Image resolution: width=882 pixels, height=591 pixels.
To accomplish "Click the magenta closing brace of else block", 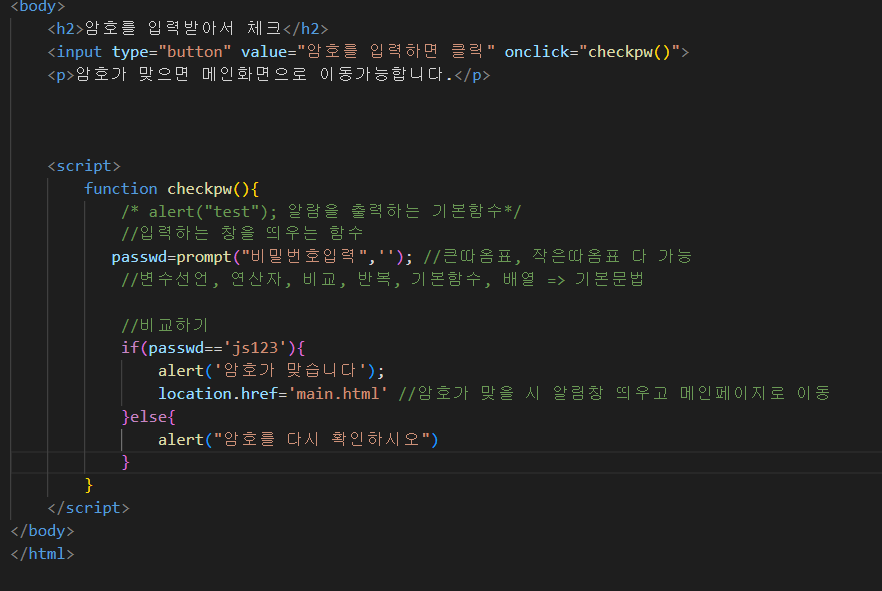I will click(x=125, y=462).
